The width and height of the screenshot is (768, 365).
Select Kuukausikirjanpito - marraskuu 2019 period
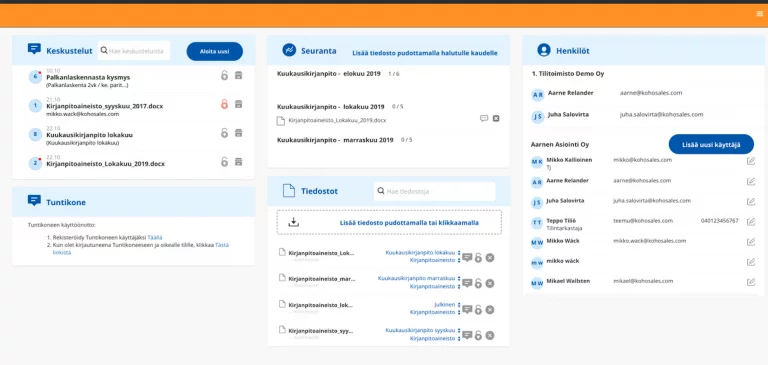(x=335, y=140)
